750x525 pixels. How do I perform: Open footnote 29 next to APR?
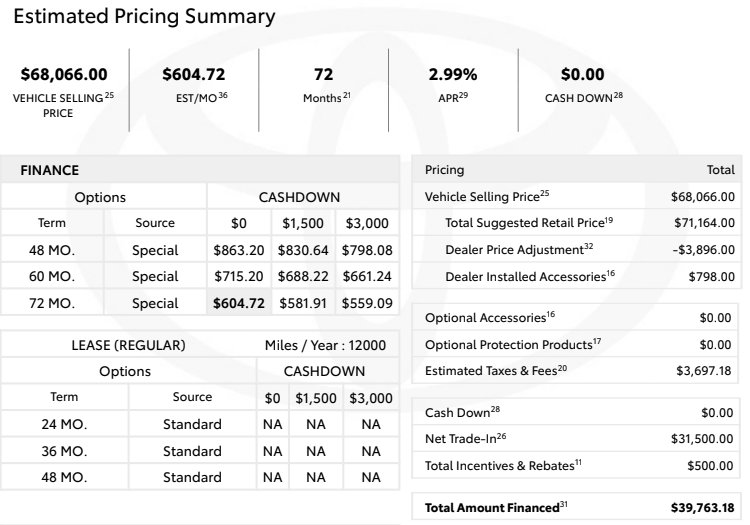tap(463, 95)
